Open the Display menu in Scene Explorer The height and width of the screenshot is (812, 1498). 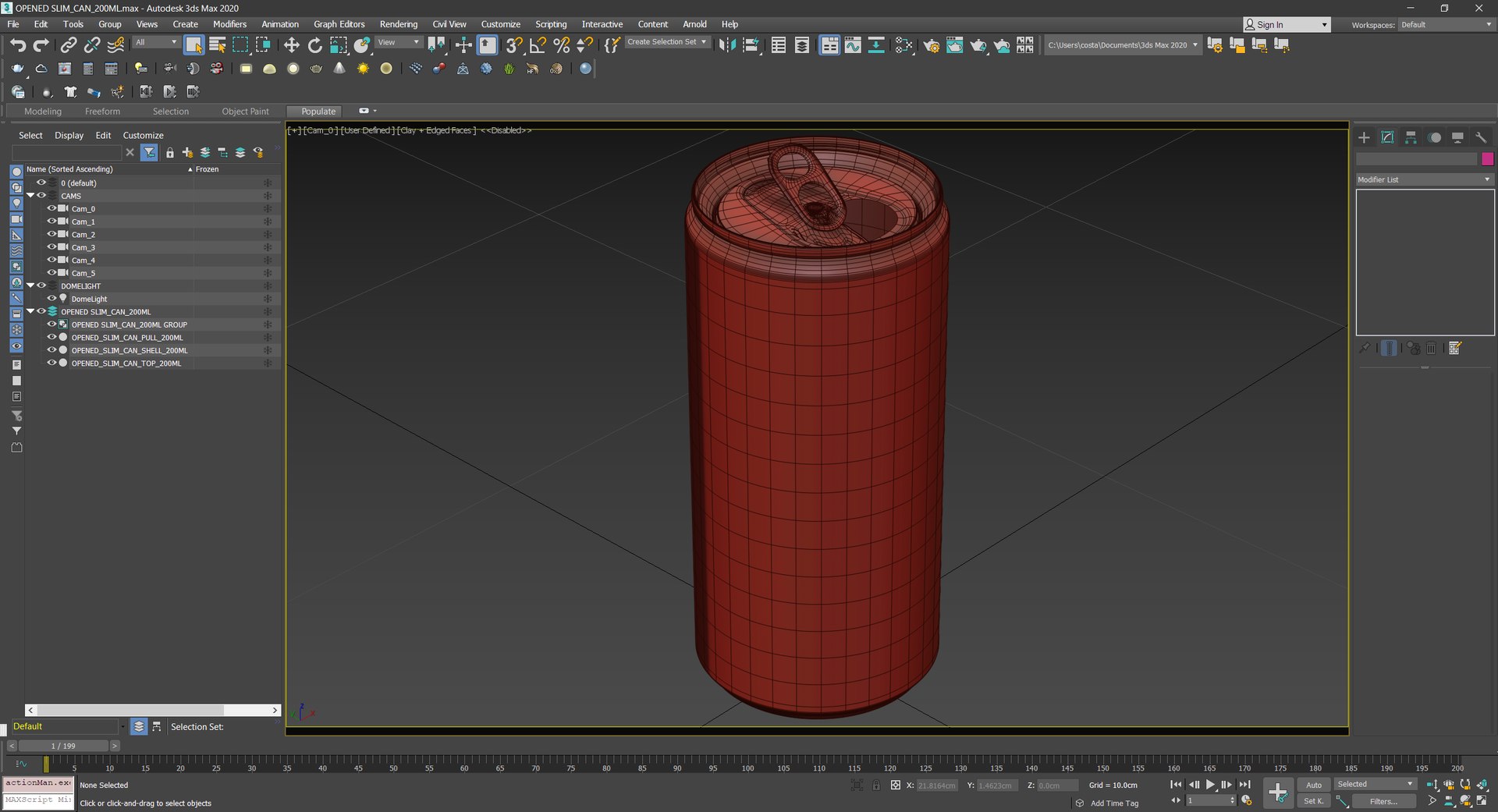(x=69, y=136)
